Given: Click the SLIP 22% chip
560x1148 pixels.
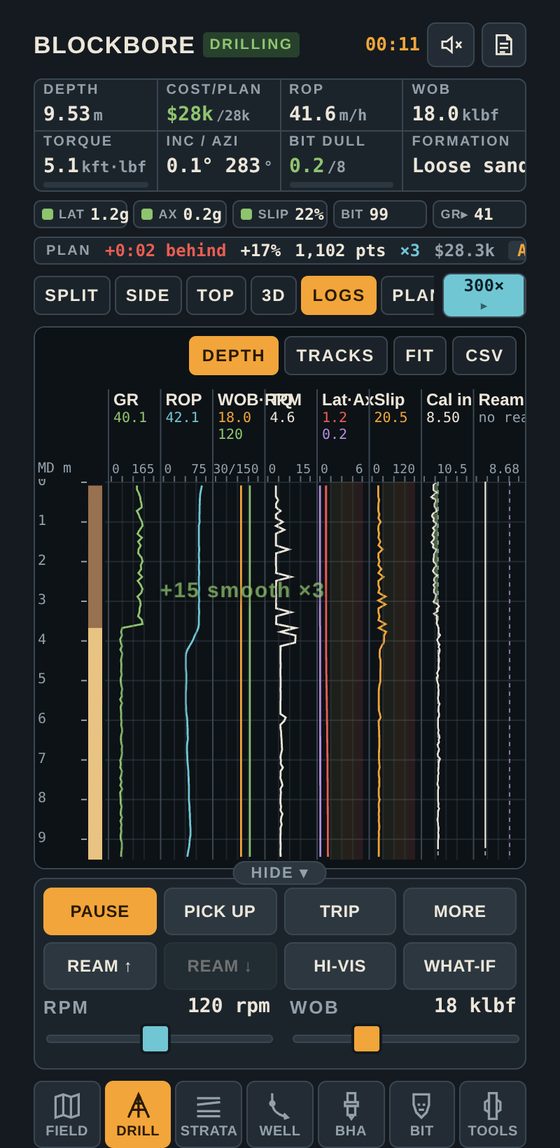Looking at the screenshot, I should coord(280,215).
